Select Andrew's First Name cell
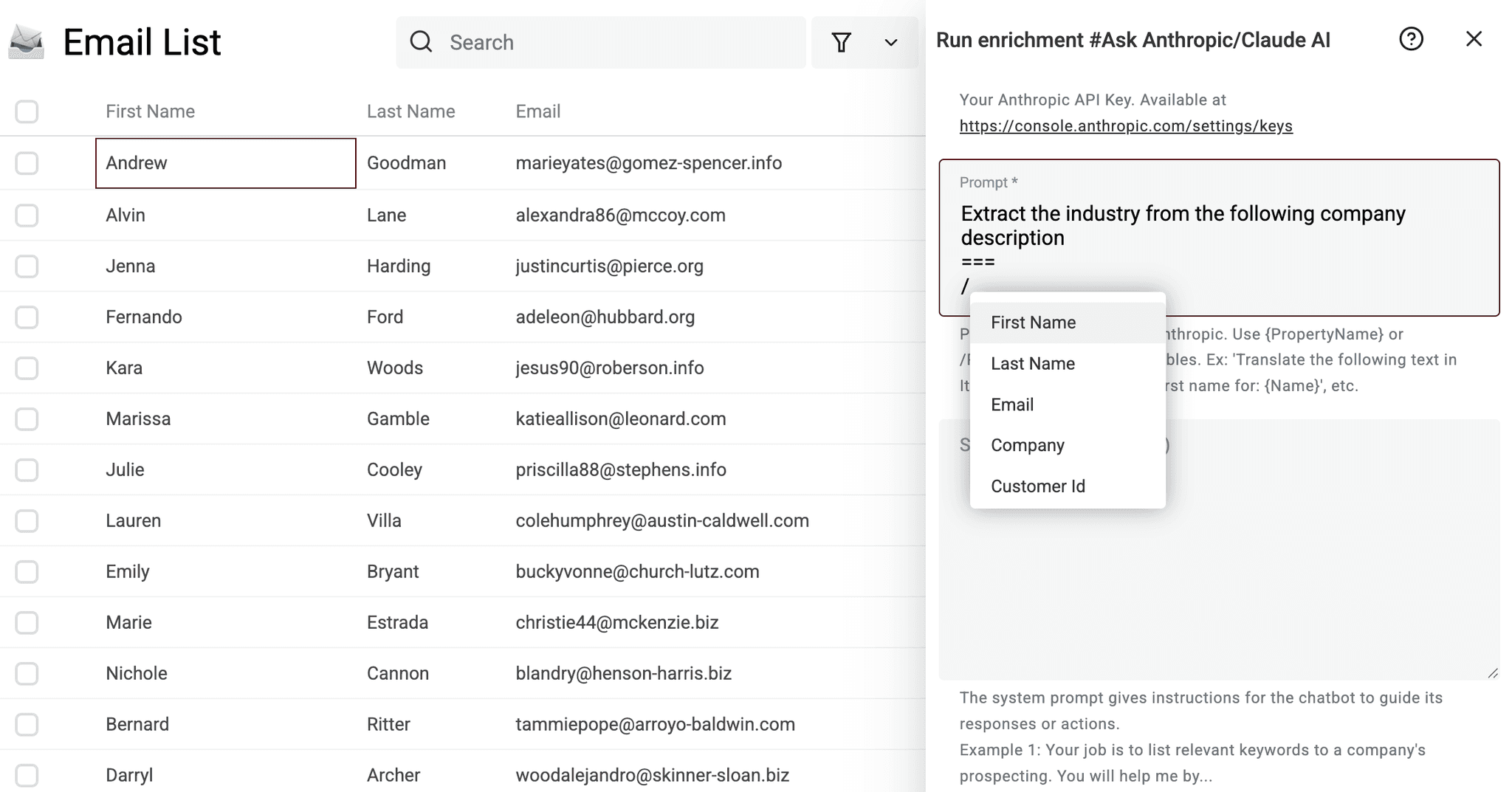 click(225, 163)
